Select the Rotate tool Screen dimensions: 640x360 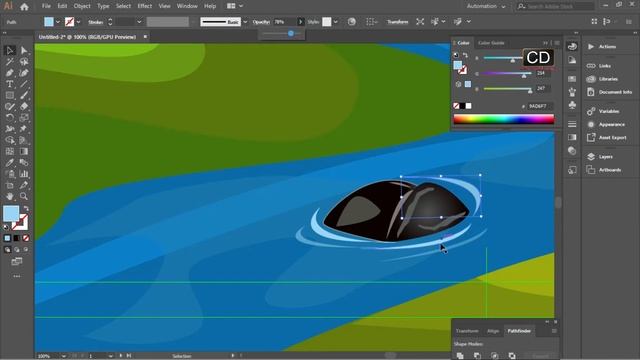pyautogui.click(x=10, y=118)
